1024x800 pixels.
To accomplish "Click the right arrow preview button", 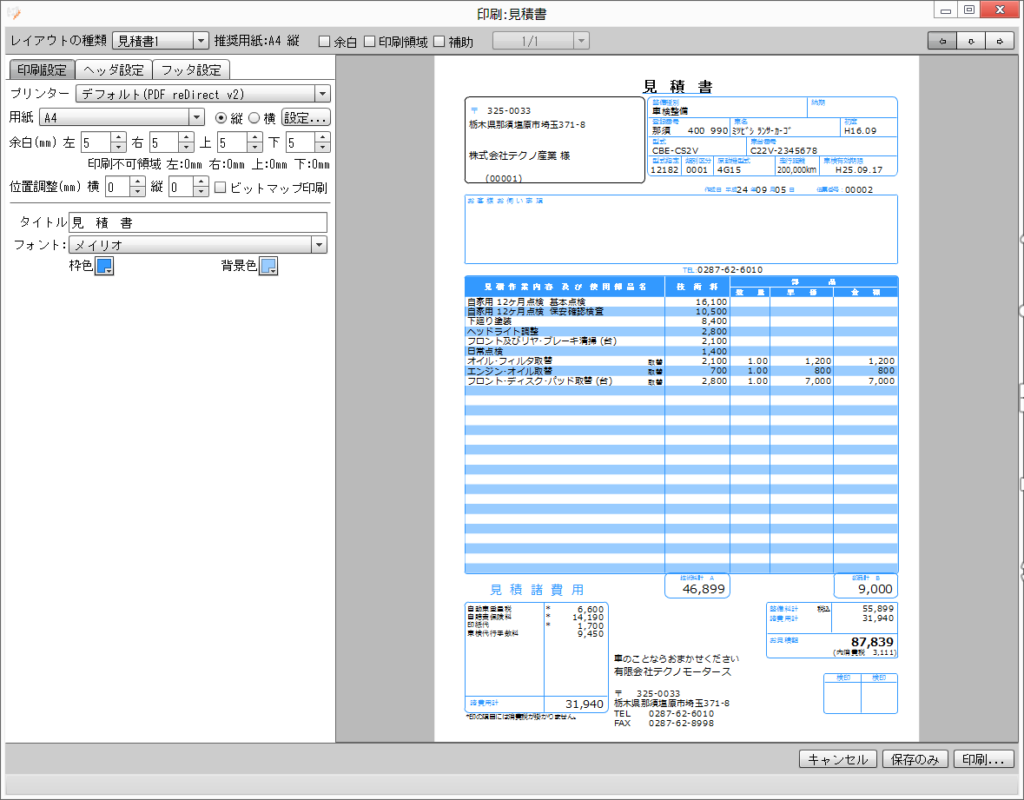I will 1000,41.
